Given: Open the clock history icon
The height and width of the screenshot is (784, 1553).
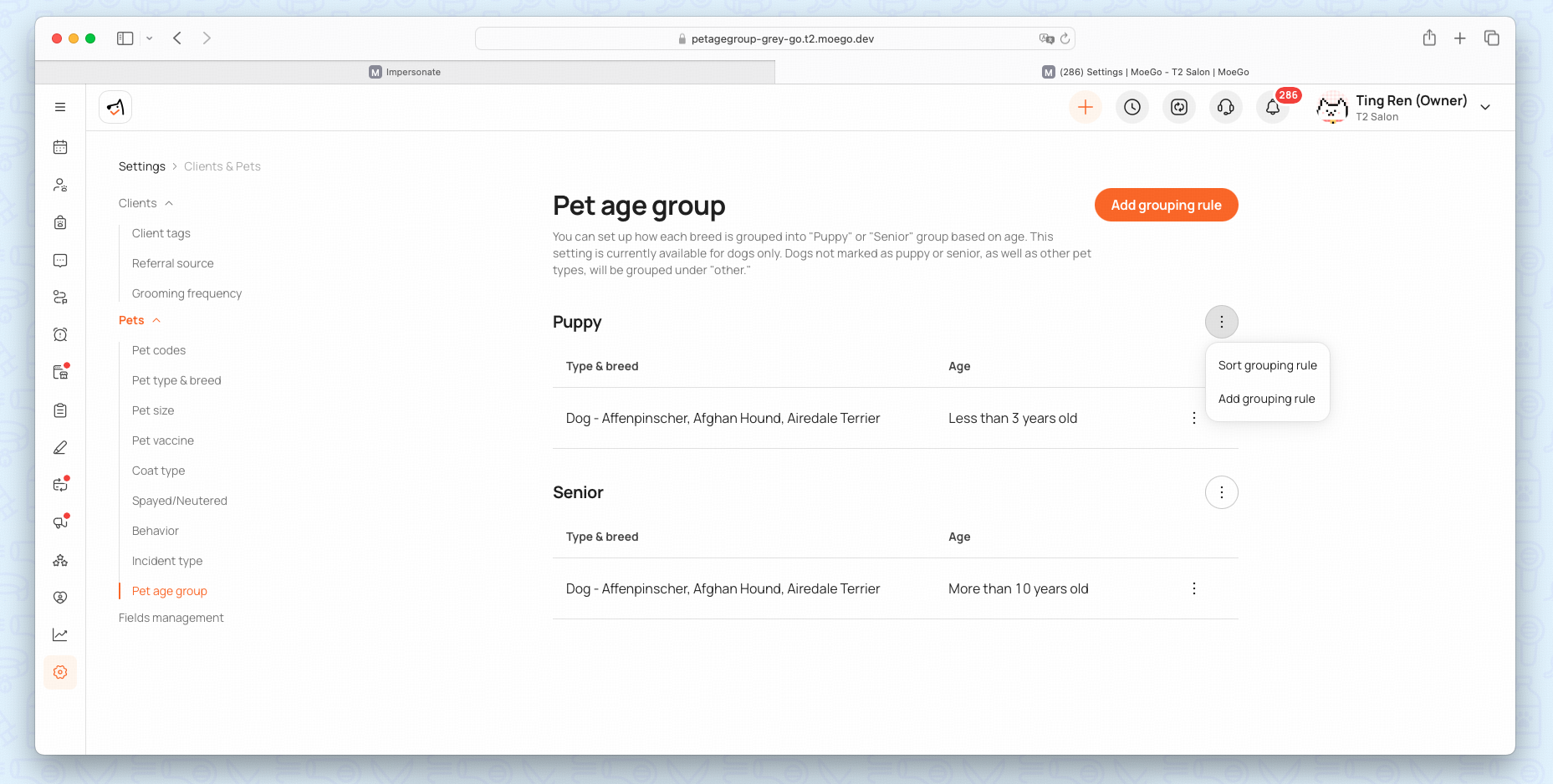Looking at the screenshot, I should point(1132,107).
